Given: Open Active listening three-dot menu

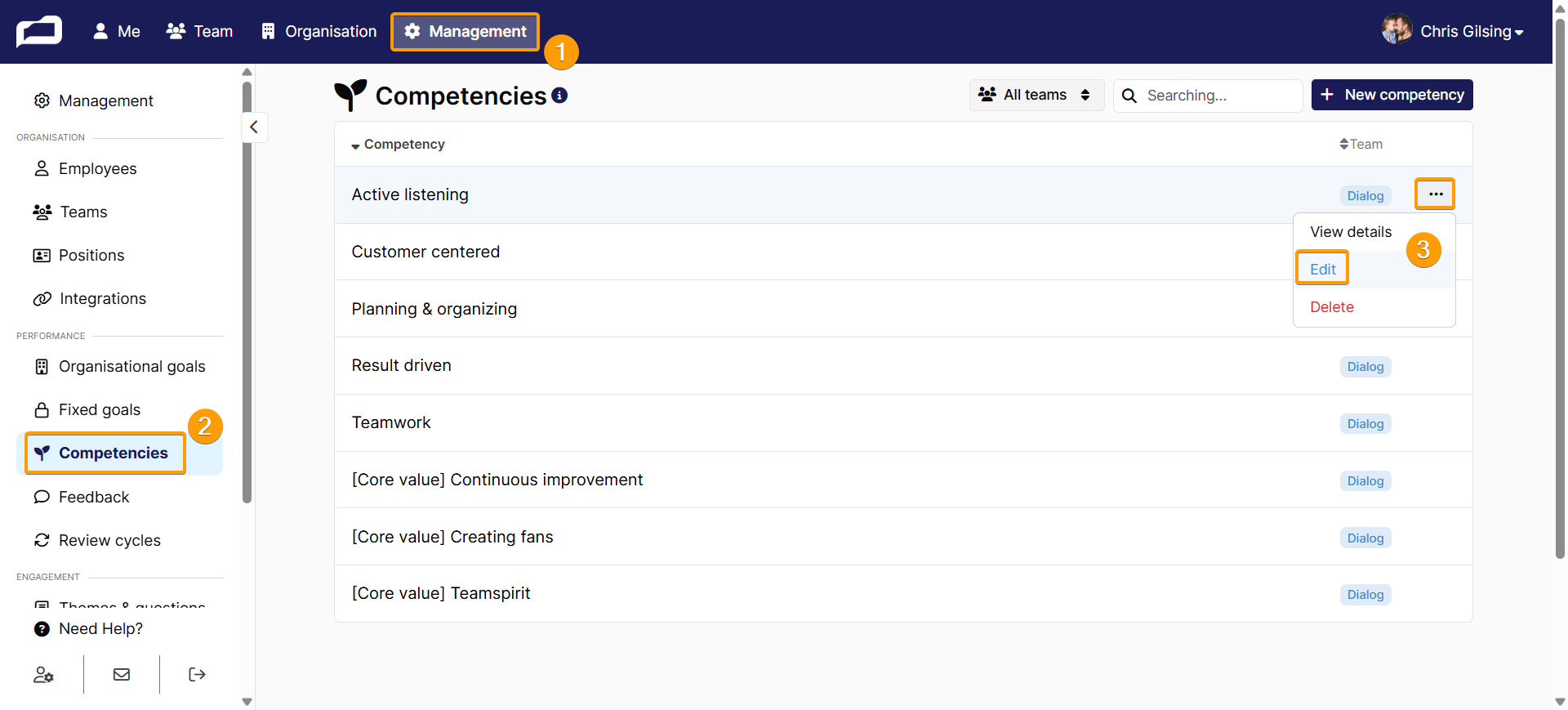Looking at the screenshot, I should [1435, 194].
